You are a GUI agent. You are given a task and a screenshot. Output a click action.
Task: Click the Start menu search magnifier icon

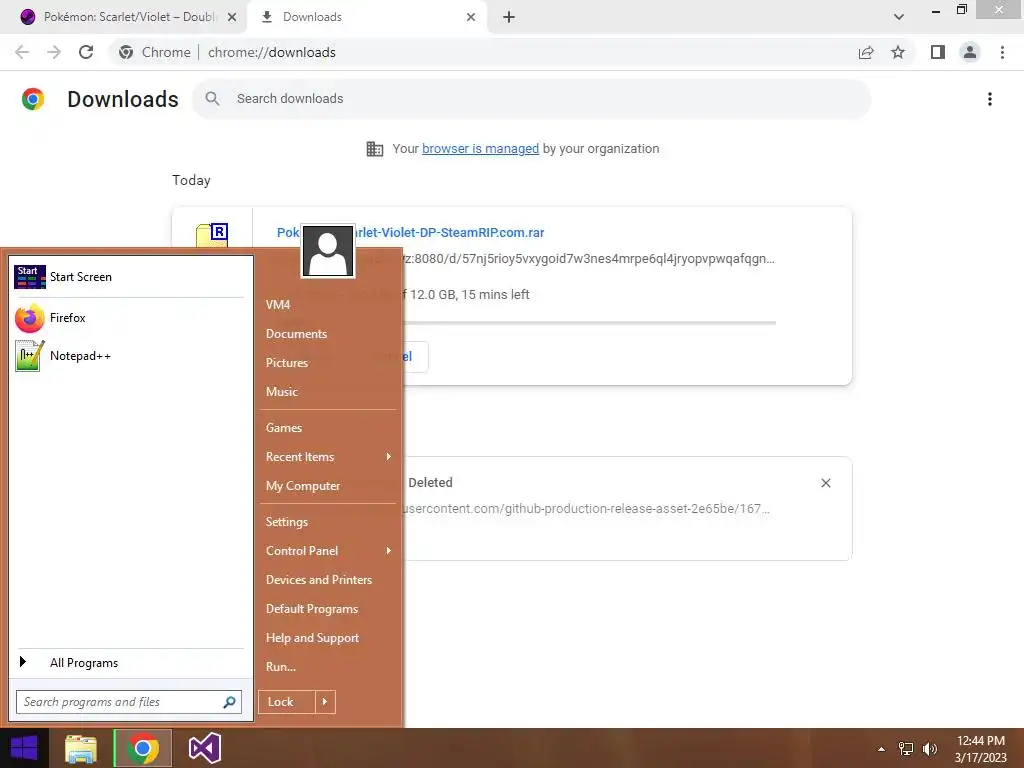click(x=229, y=702)
